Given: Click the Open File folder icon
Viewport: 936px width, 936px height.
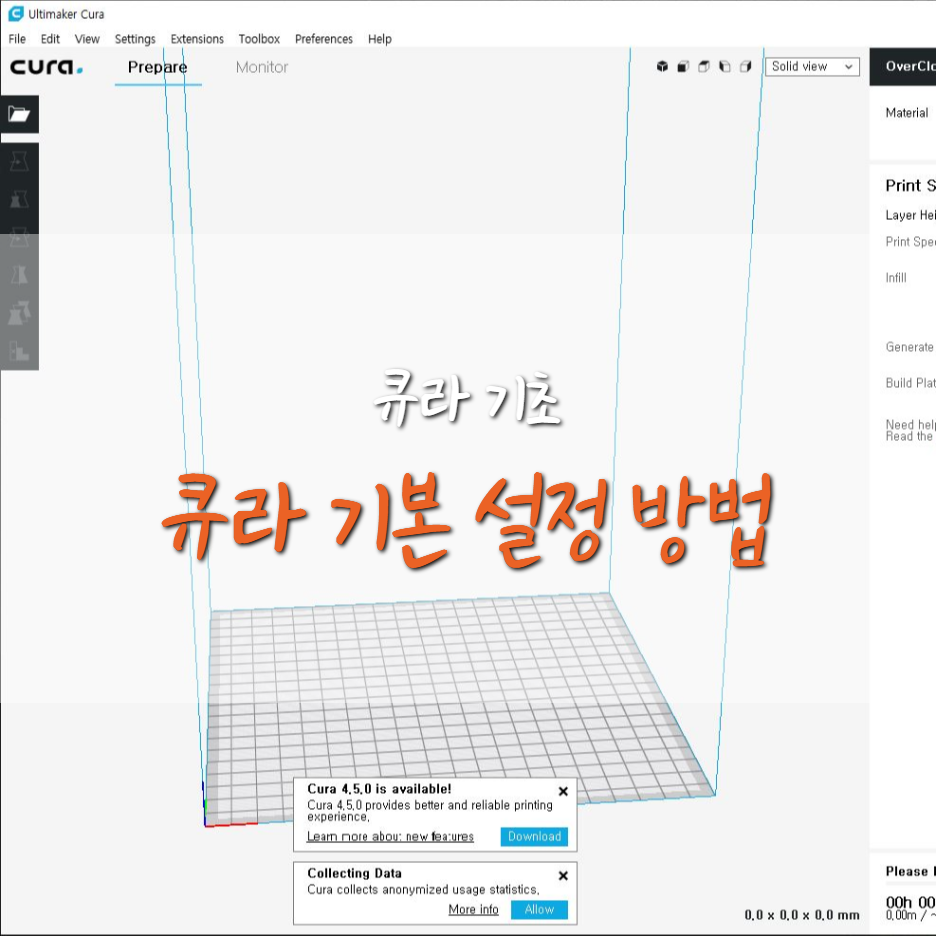Looking at the screenshot, I should (x=19, y=114).
